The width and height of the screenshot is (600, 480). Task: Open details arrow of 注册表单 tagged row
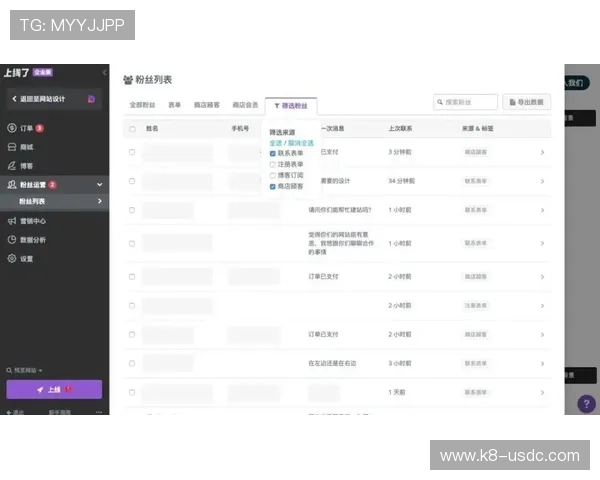tap(542, 306)
